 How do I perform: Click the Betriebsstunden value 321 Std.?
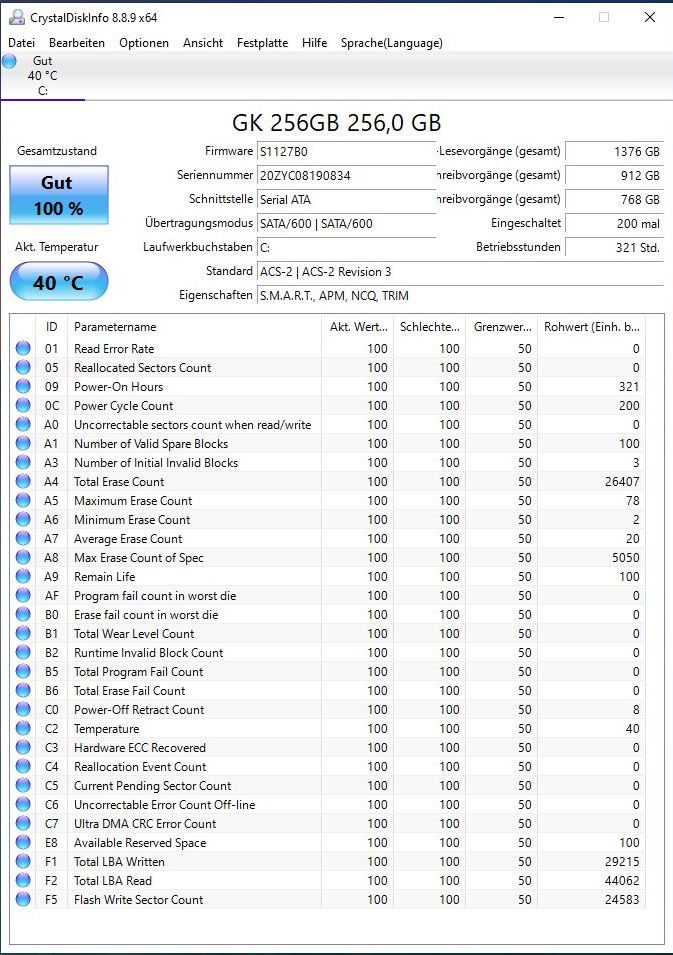[615, 247]
